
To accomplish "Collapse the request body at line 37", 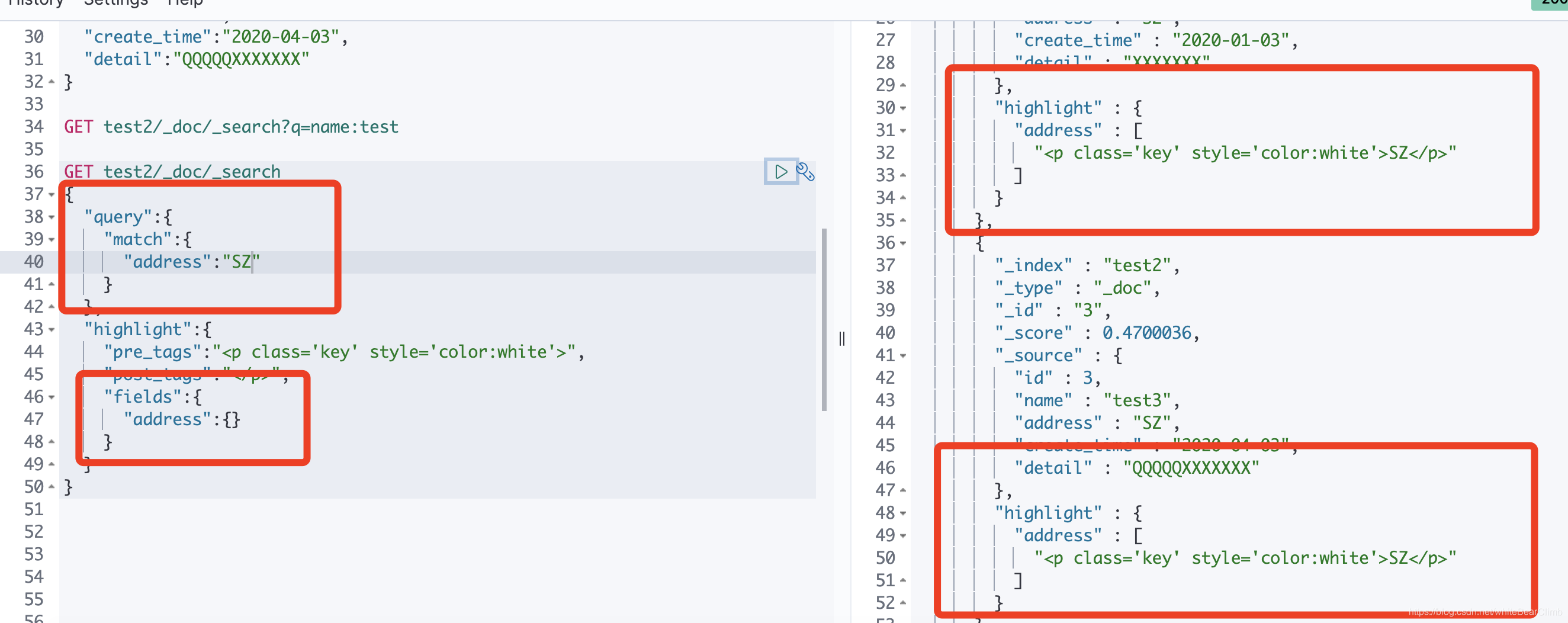I will coord(52,195).
